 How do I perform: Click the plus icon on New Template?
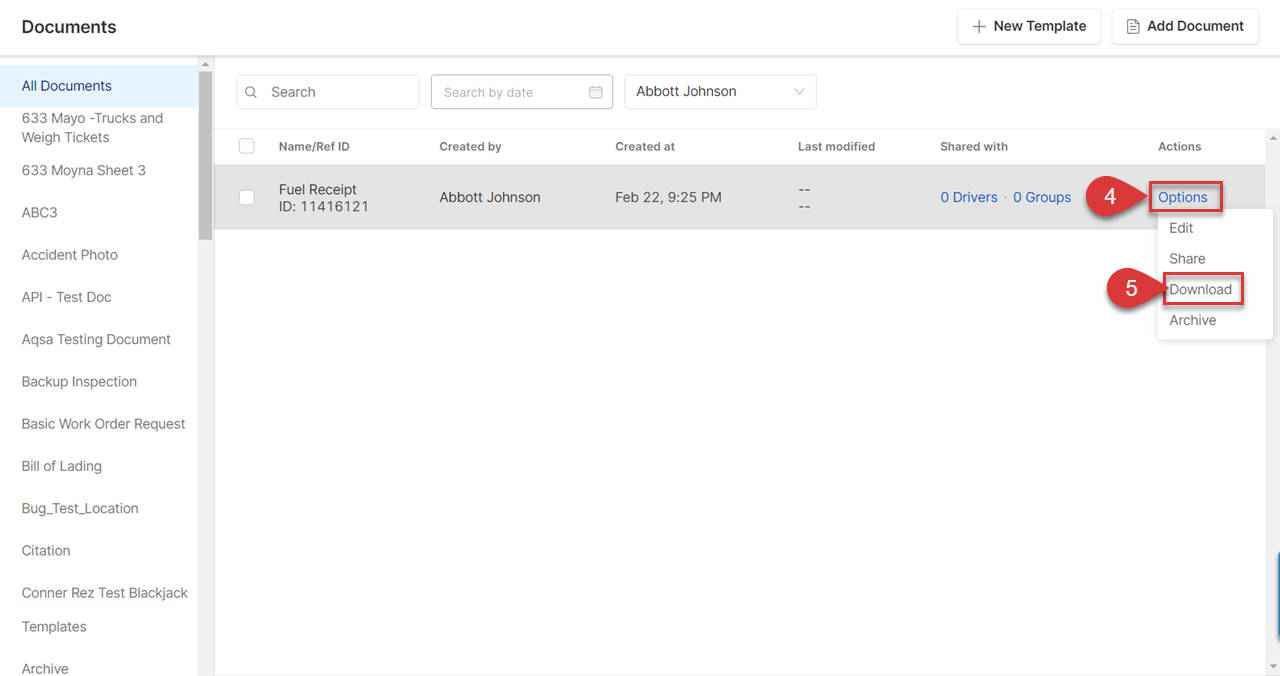(x=979, y=27)
